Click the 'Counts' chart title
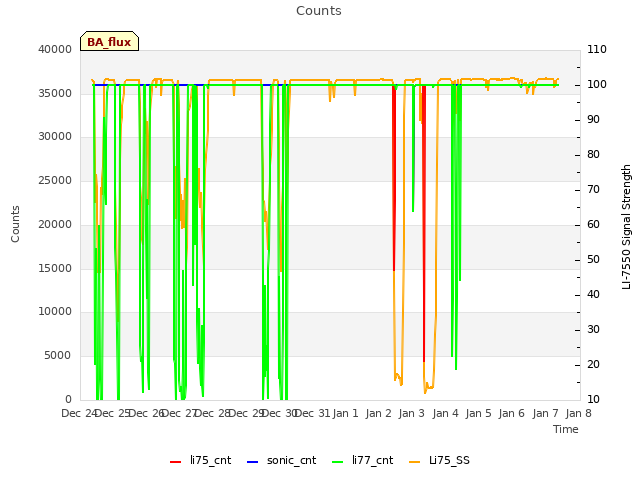This screenshot has height=480, width=640. [319, 11]
